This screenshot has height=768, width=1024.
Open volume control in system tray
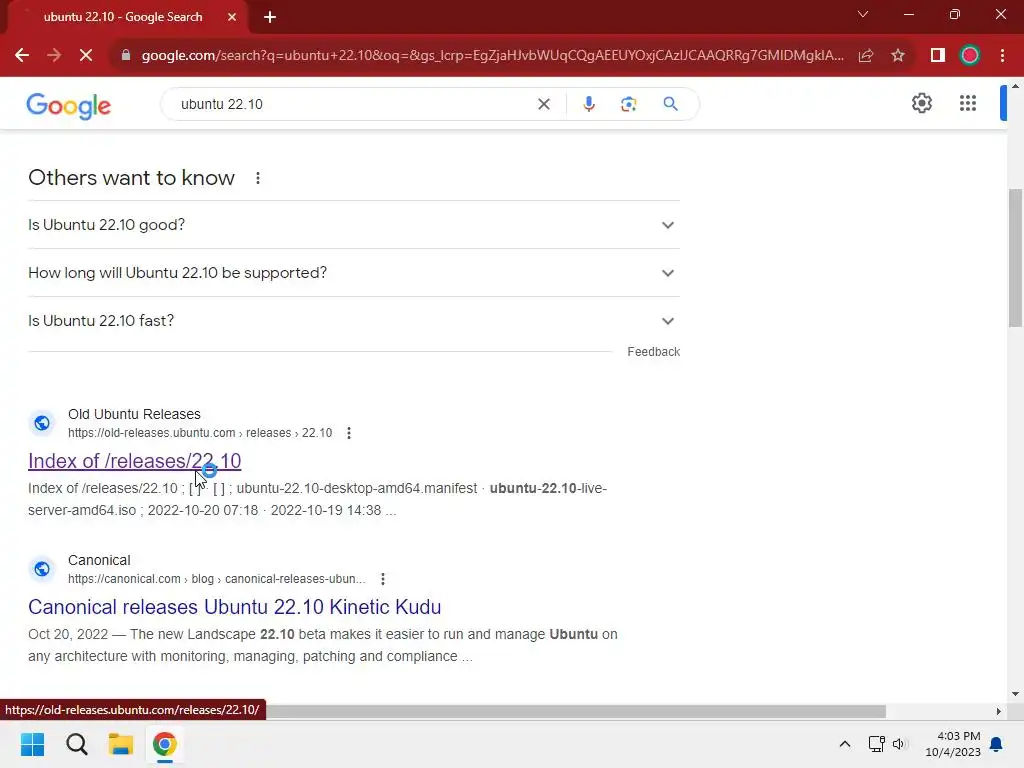click(x=900, y=744)
